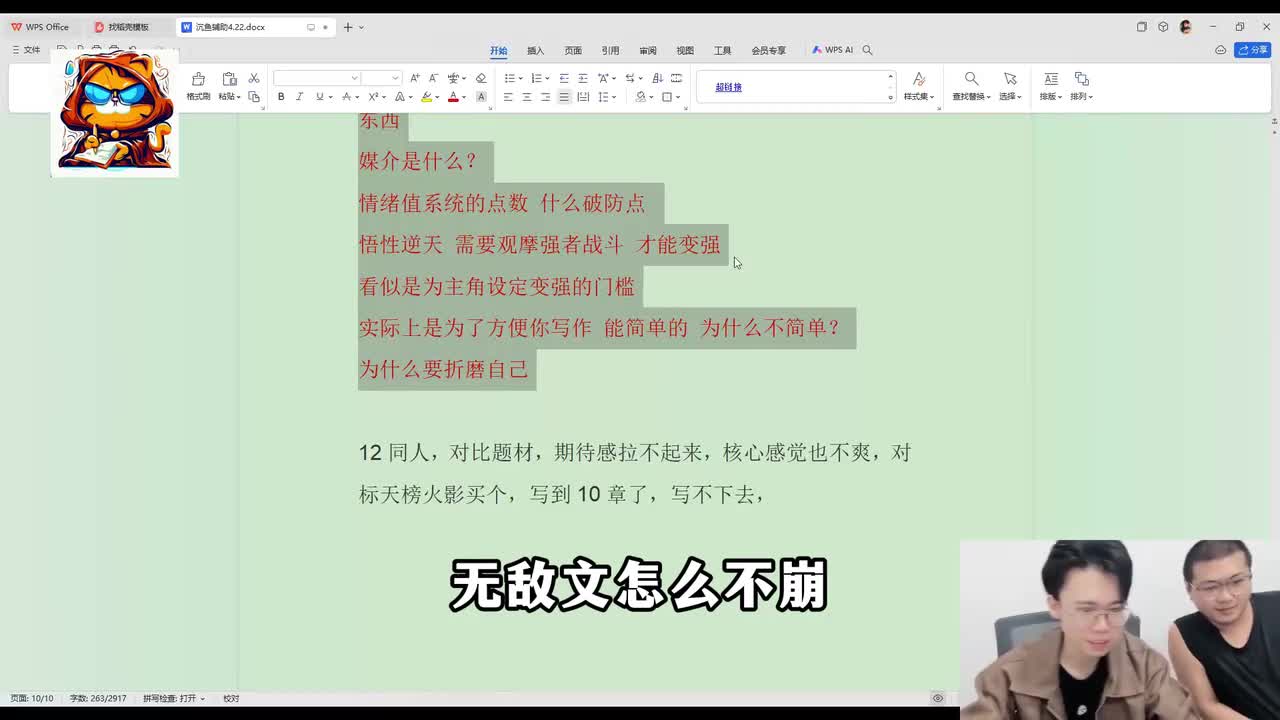Expand the styles gallery list
This screenshot has height=720, width=1280.
pyautogui.click(x=890, y=97)
